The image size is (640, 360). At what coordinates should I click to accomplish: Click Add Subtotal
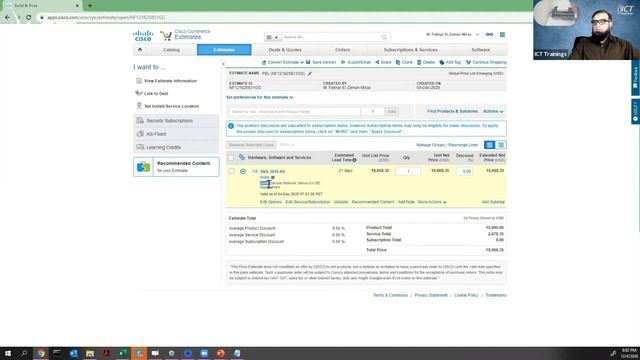coord(493,202)
